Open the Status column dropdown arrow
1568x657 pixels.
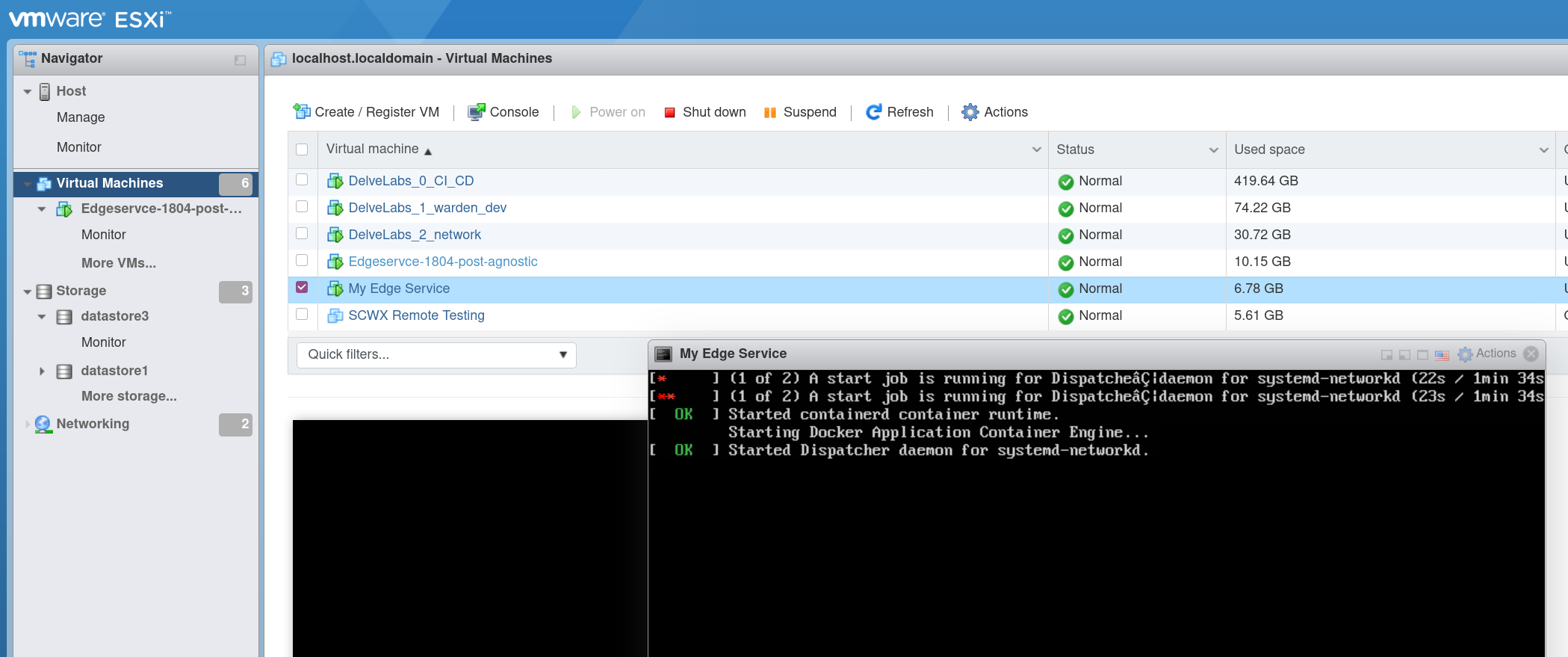click(x=1213, y=149)
